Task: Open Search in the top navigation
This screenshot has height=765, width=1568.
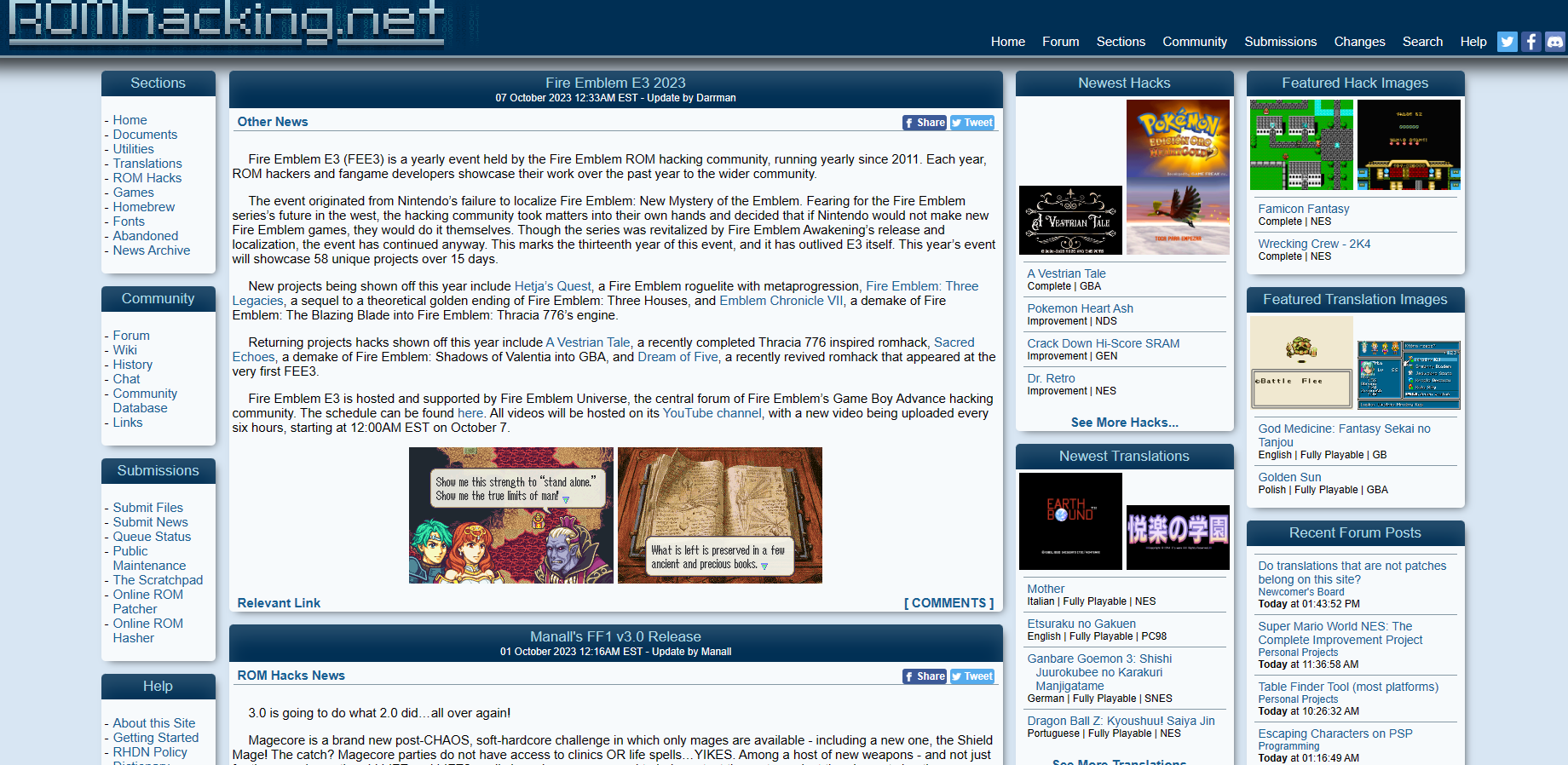Action: tap(1422, 42)
